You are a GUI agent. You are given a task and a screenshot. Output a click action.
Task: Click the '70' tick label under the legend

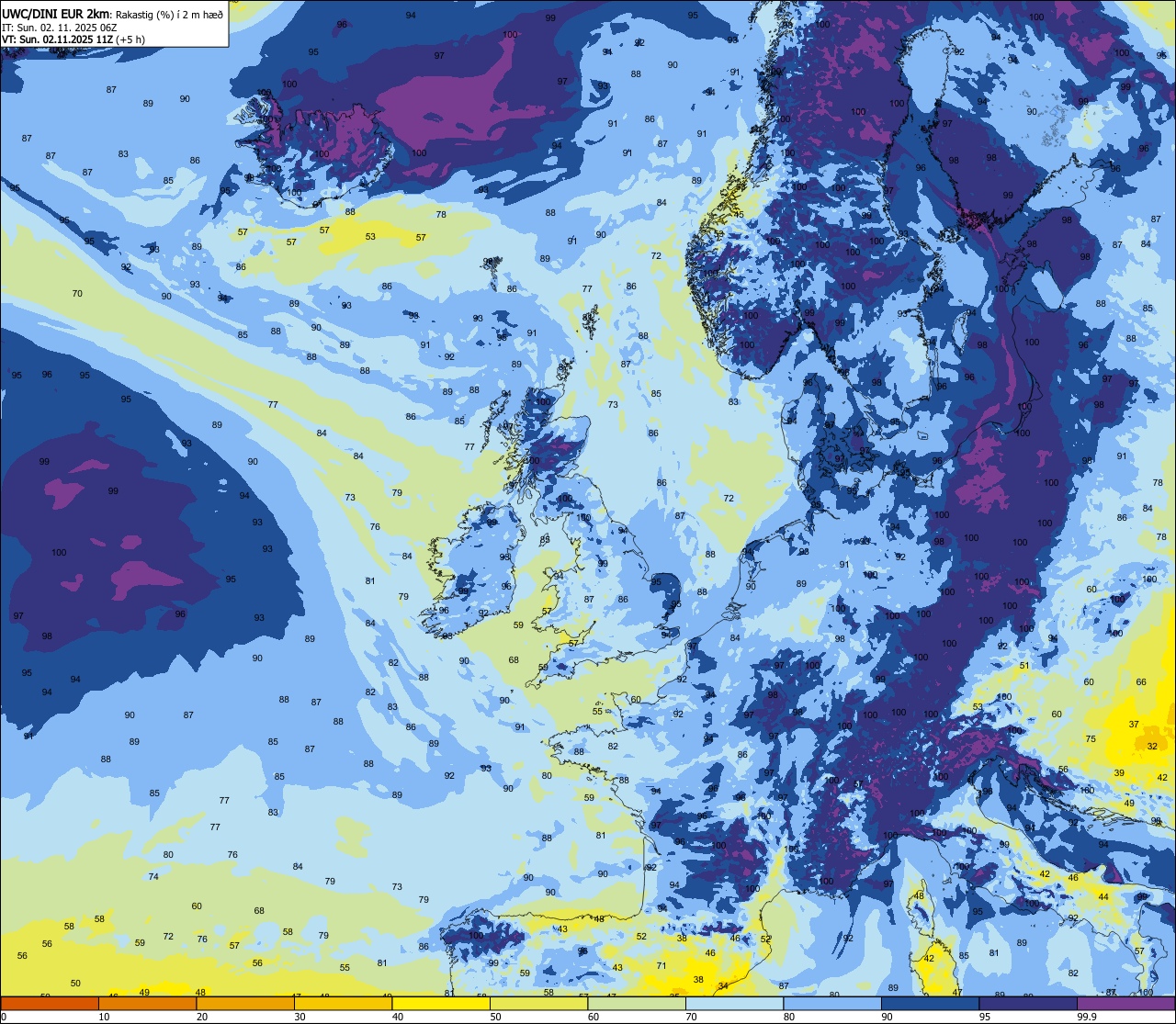[691, 1017]
